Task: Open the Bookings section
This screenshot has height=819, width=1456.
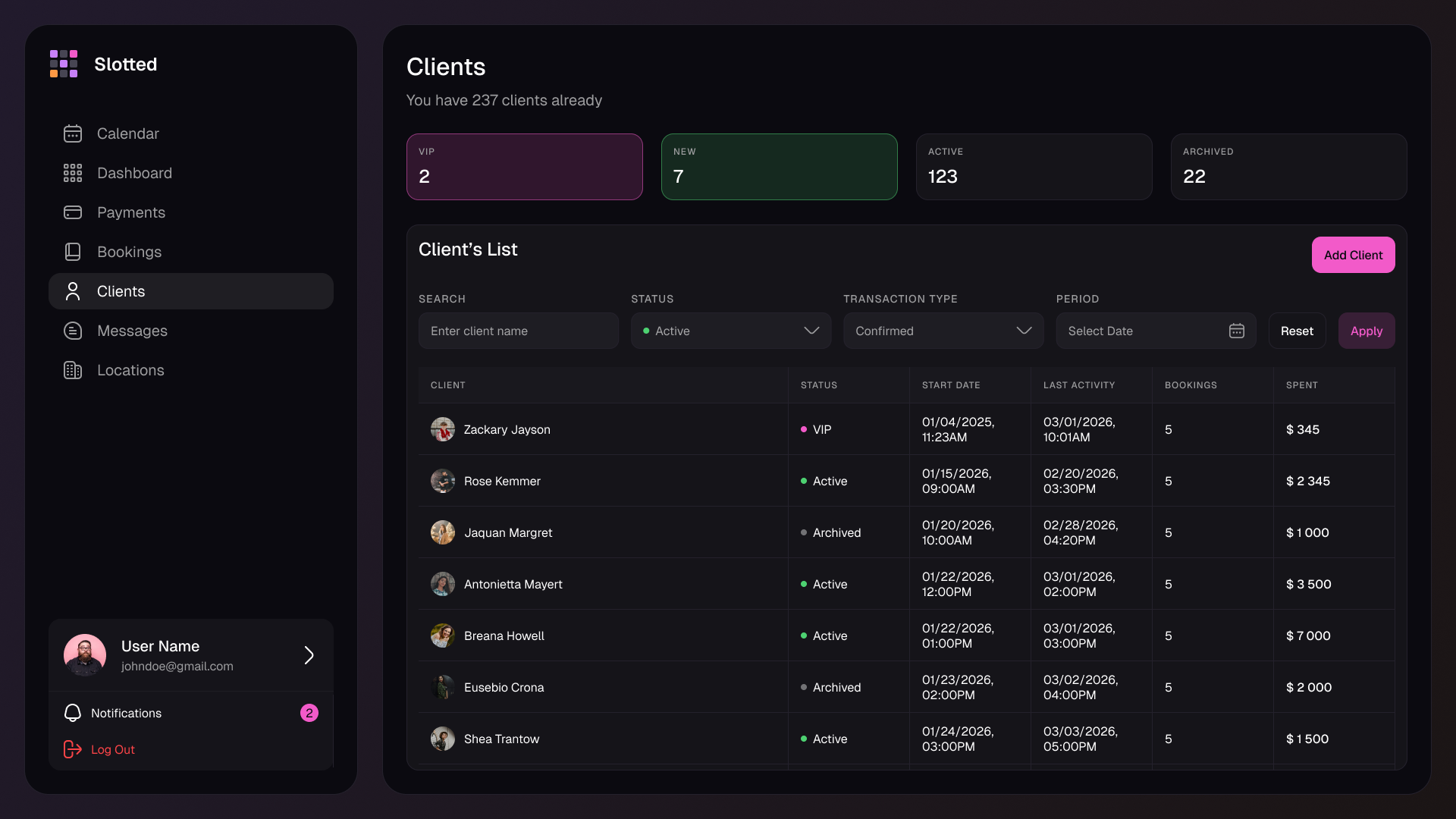Action: tap(191, 252)
